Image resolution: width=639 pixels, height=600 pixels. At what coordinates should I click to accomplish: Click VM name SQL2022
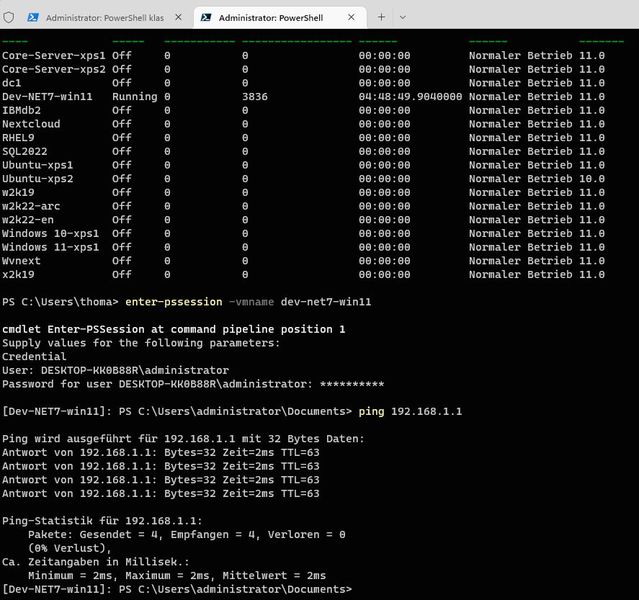[24, 151]
